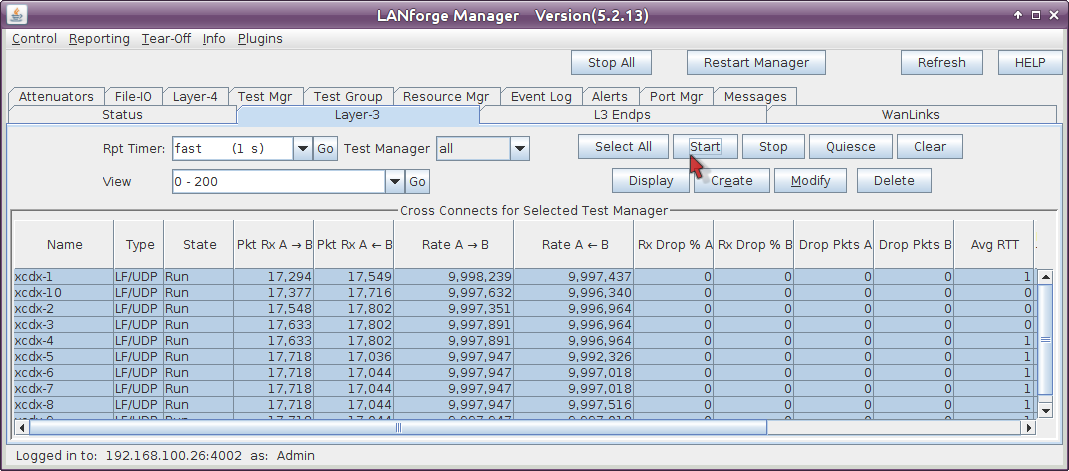Expand the Test Manager dropdown
This screenshot has width=1069, height=471.
[x=520, y=149]
